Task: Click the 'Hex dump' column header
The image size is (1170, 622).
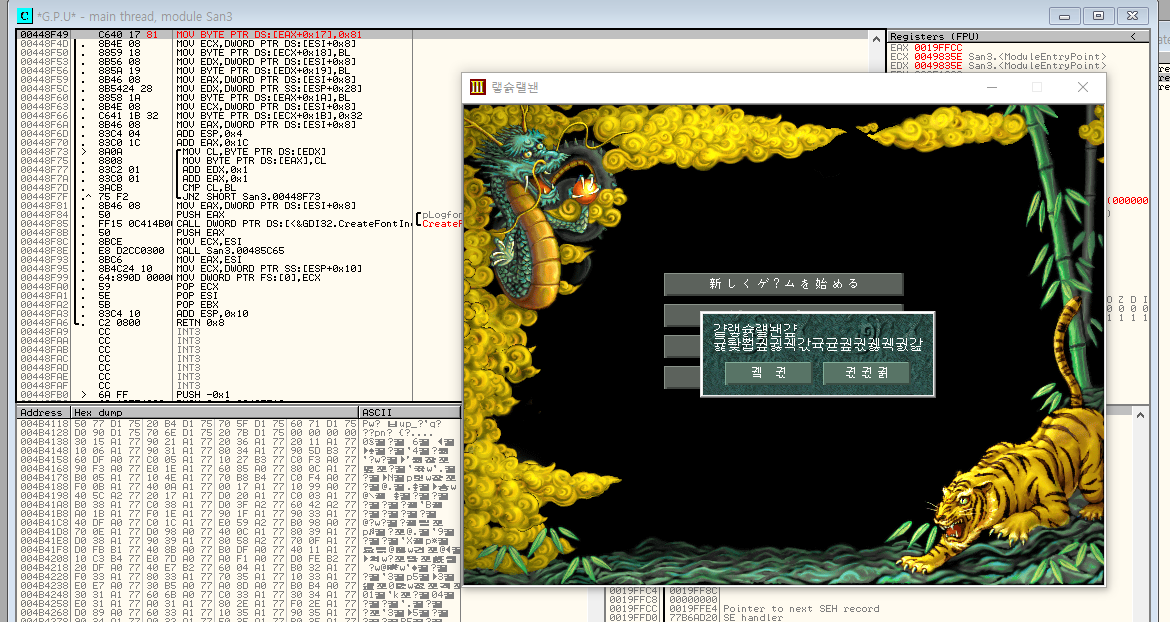Action: click(216, 412)
